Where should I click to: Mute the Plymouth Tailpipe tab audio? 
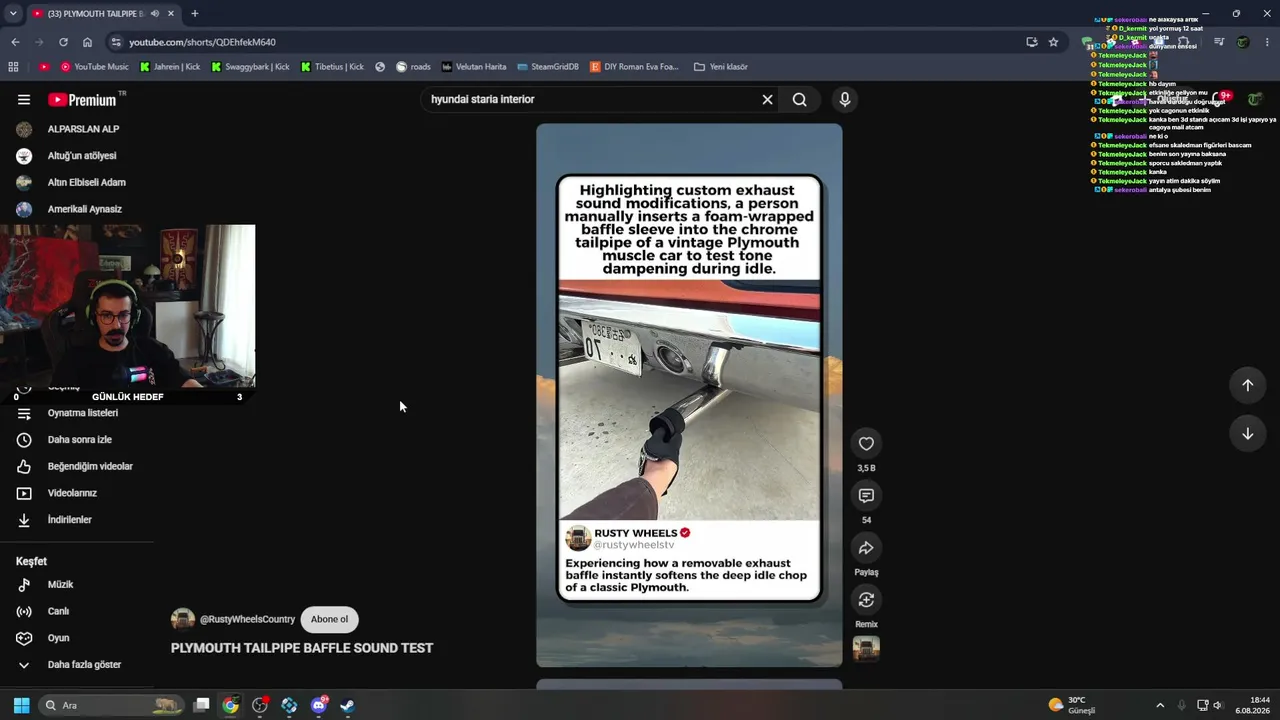(x=155, y=14)
